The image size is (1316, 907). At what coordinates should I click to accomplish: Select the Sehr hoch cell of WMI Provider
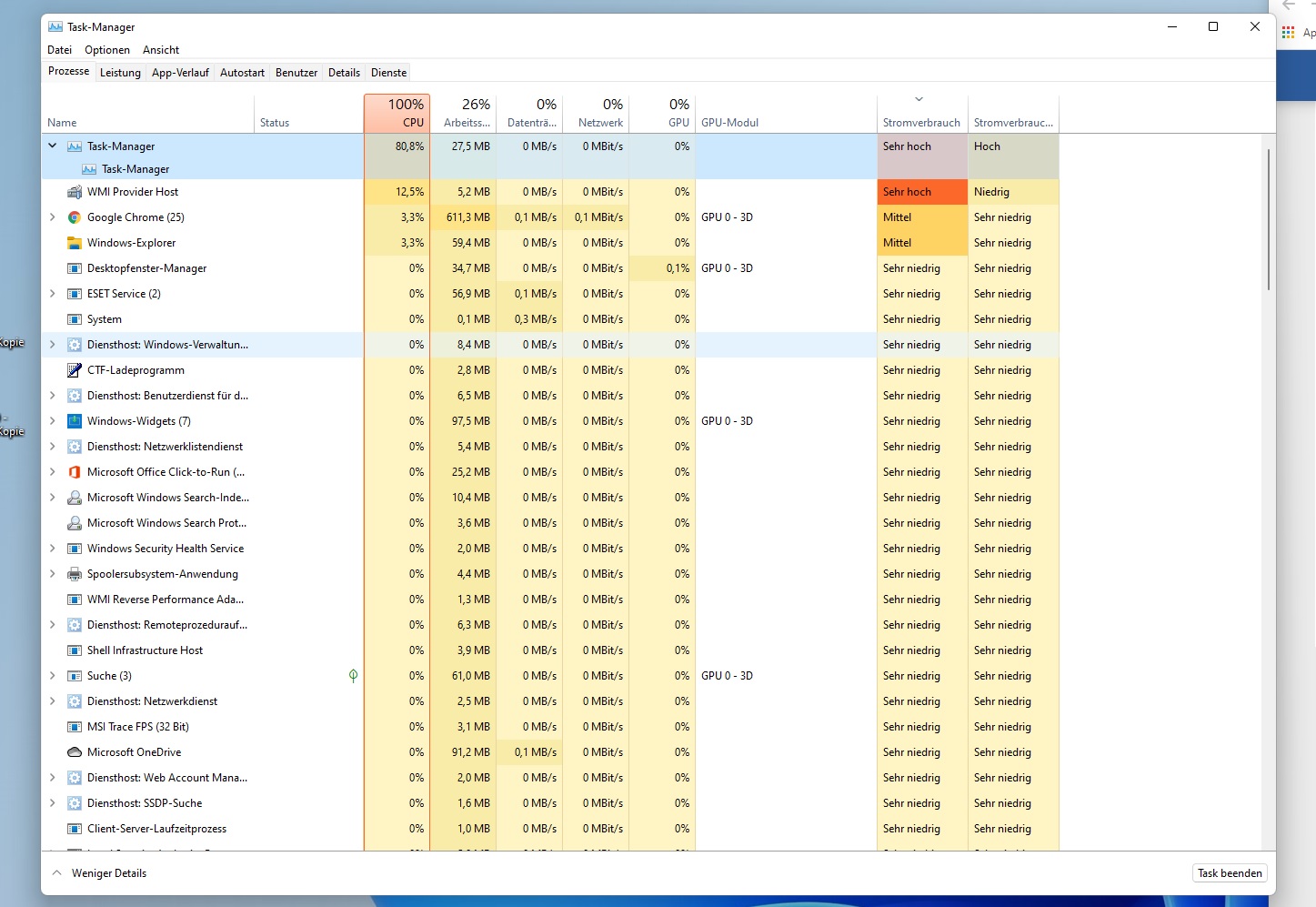click(x=922, y=192)
